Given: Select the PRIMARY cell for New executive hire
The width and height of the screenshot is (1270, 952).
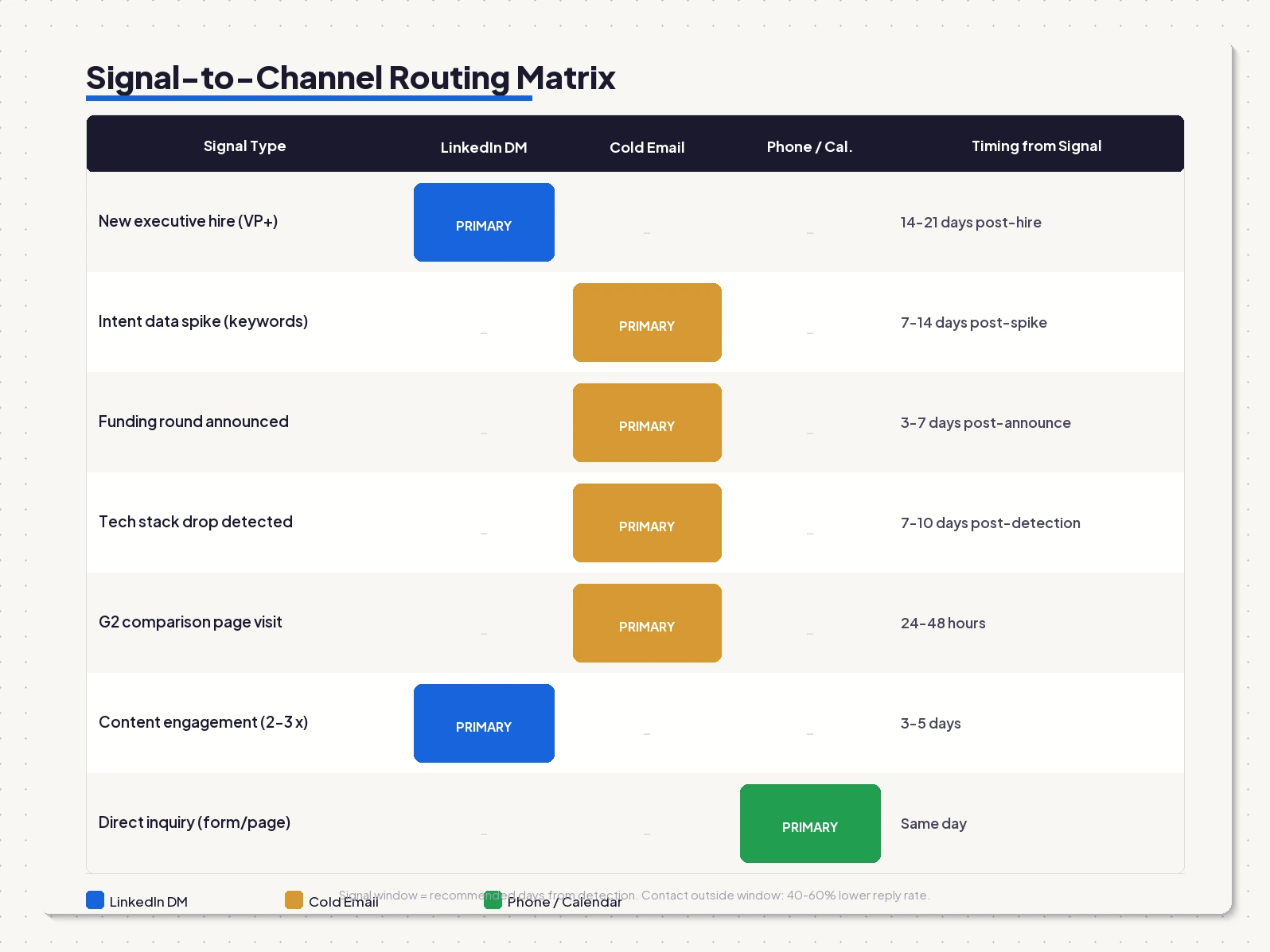Looking at the screenshot, I should (484, 222).
